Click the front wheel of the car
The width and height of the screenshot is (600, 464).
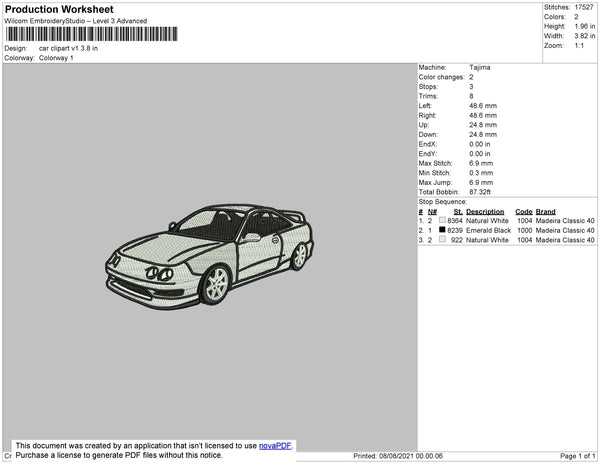tap(214, 285)
